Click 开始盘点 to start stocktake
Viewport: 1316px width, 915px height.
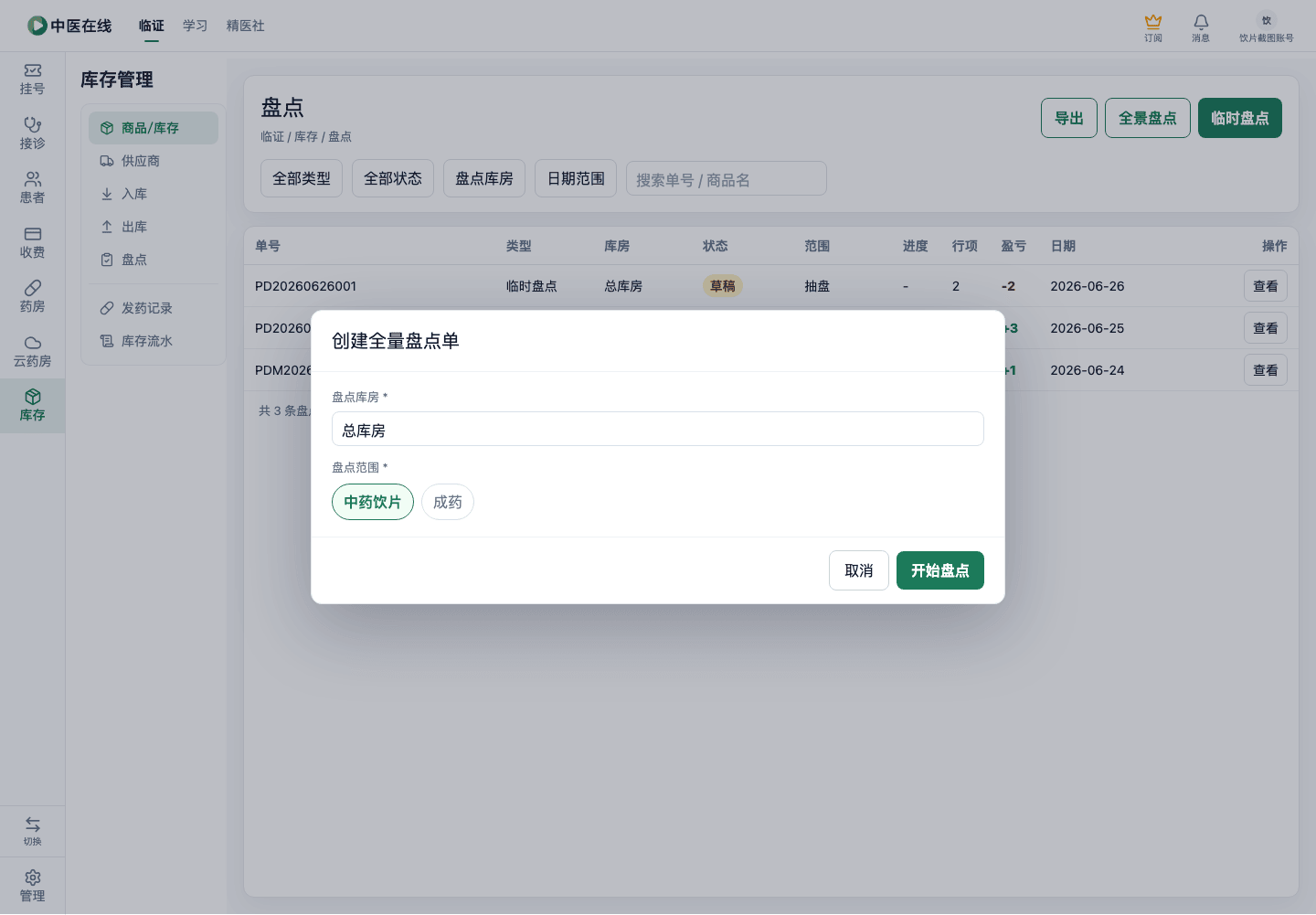(940, 570)
